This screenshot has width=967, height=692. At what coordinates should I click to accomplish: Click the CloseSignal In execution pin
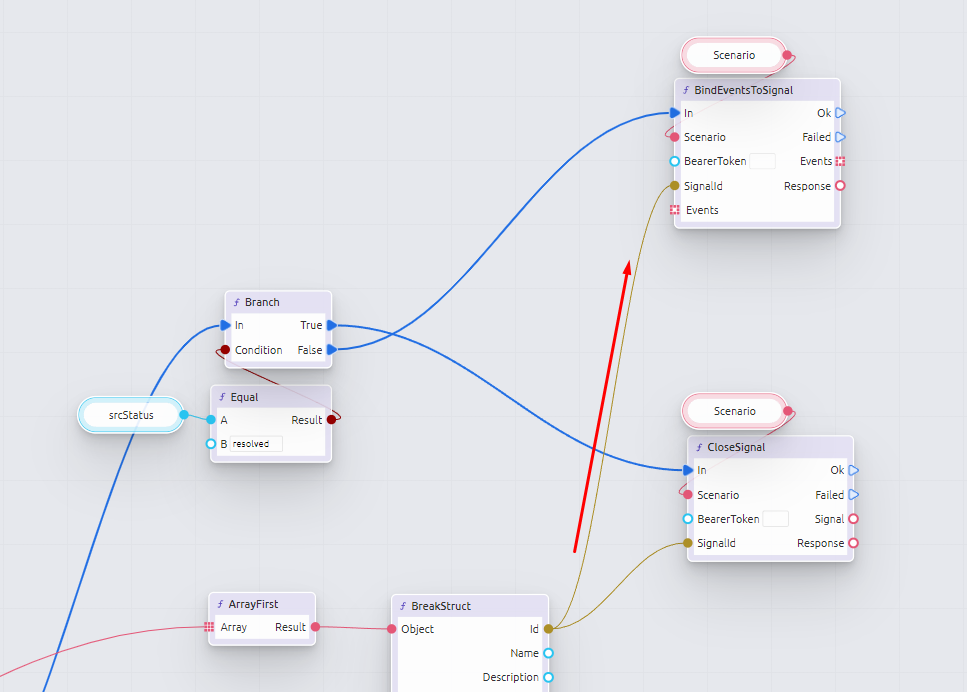click(x=688, y=470)
